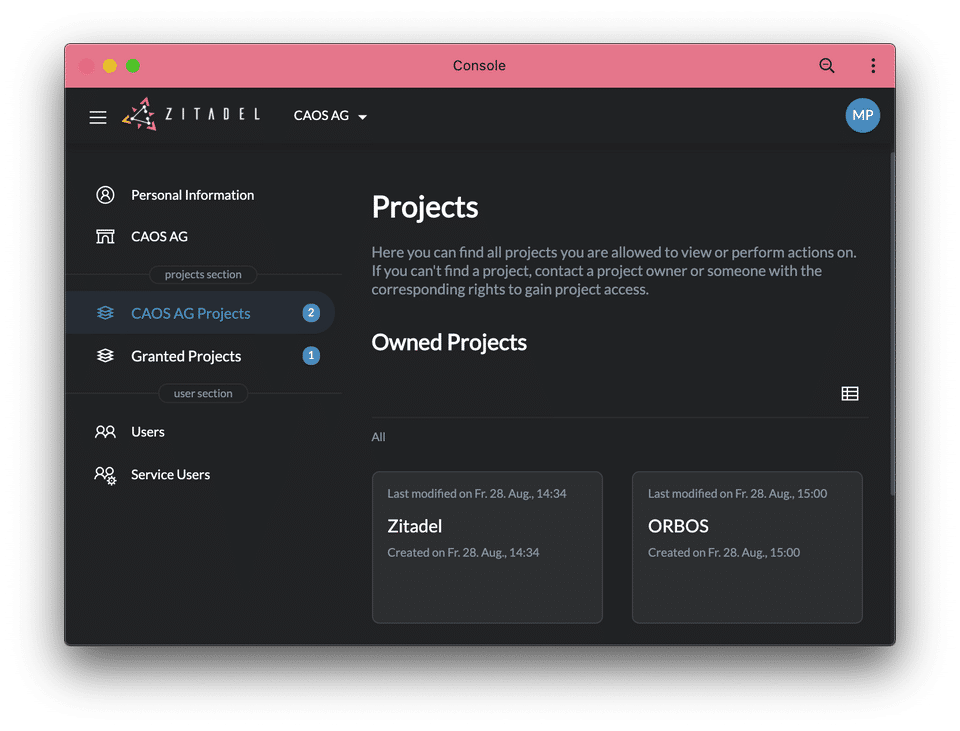Click 'Last modified on Fr. 28. Aug., 15:00' text

(x=738, y=493)
